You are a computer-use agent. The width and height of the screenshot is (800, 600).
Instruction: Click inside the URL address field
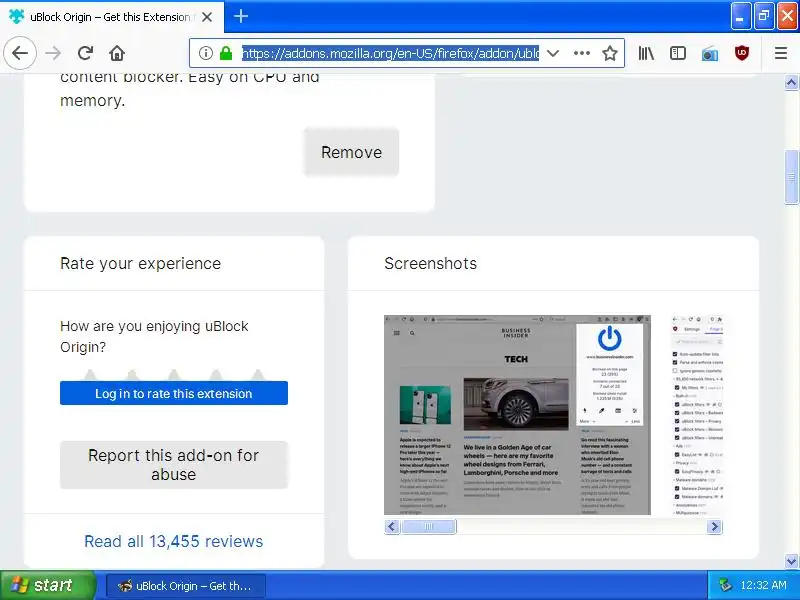(x=390, y=53)
